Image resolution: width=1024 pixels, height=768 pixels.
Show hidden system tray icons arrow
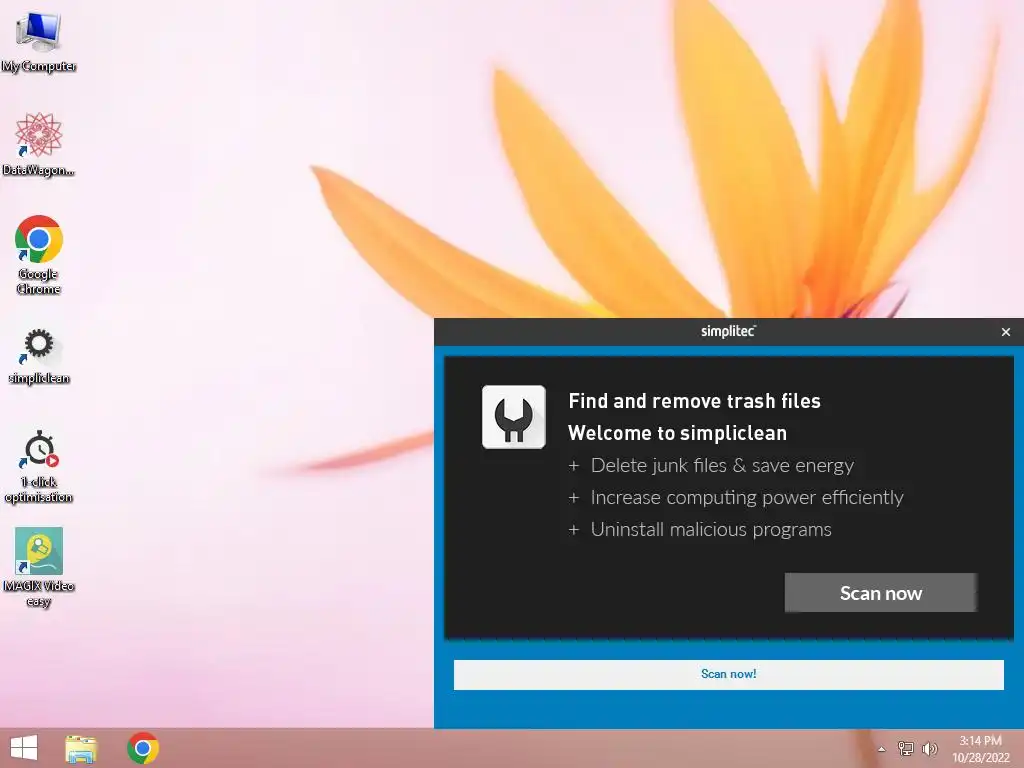point(881,749)
